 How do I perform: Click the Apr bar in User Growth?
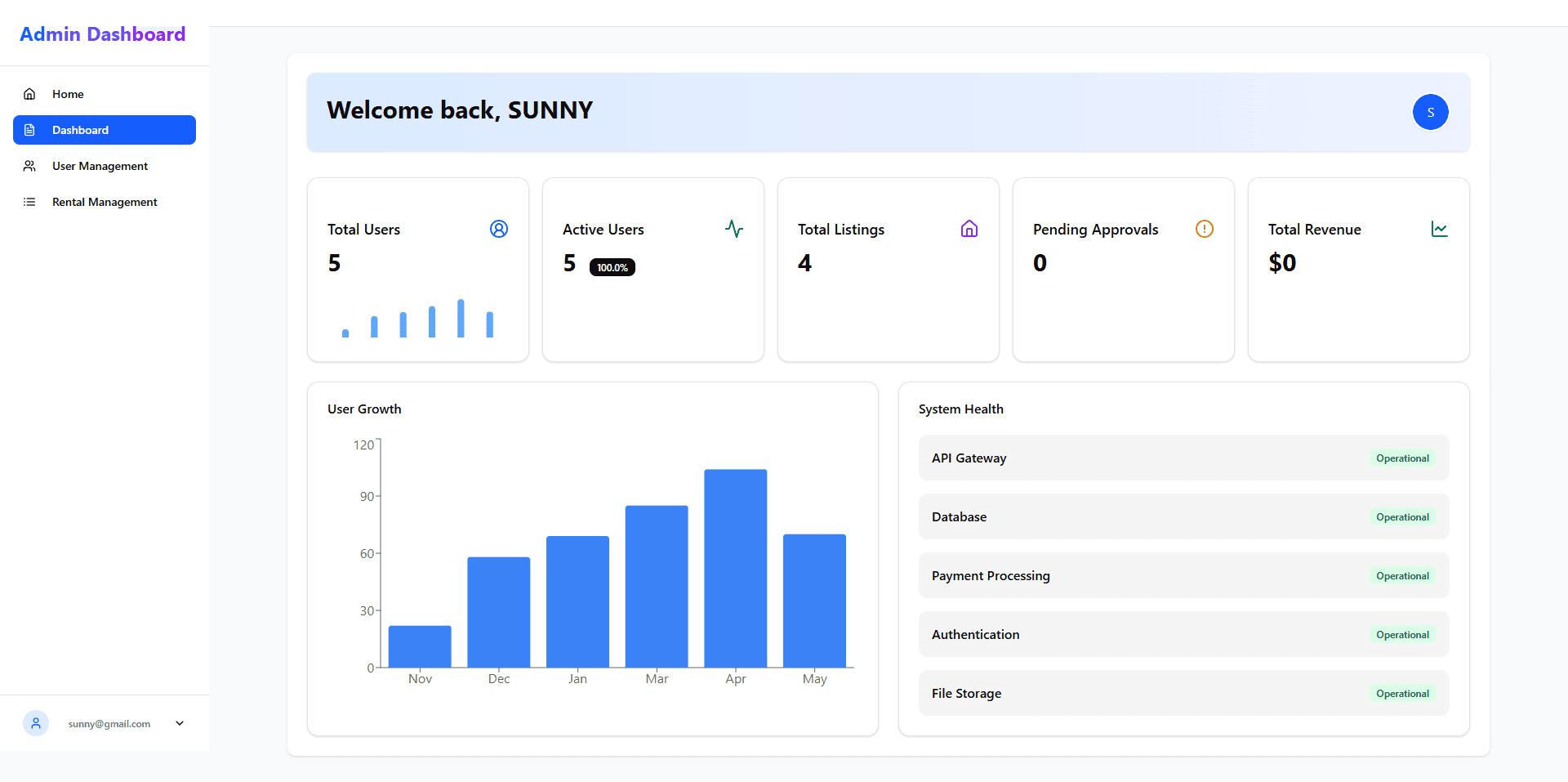pos(736,568)
